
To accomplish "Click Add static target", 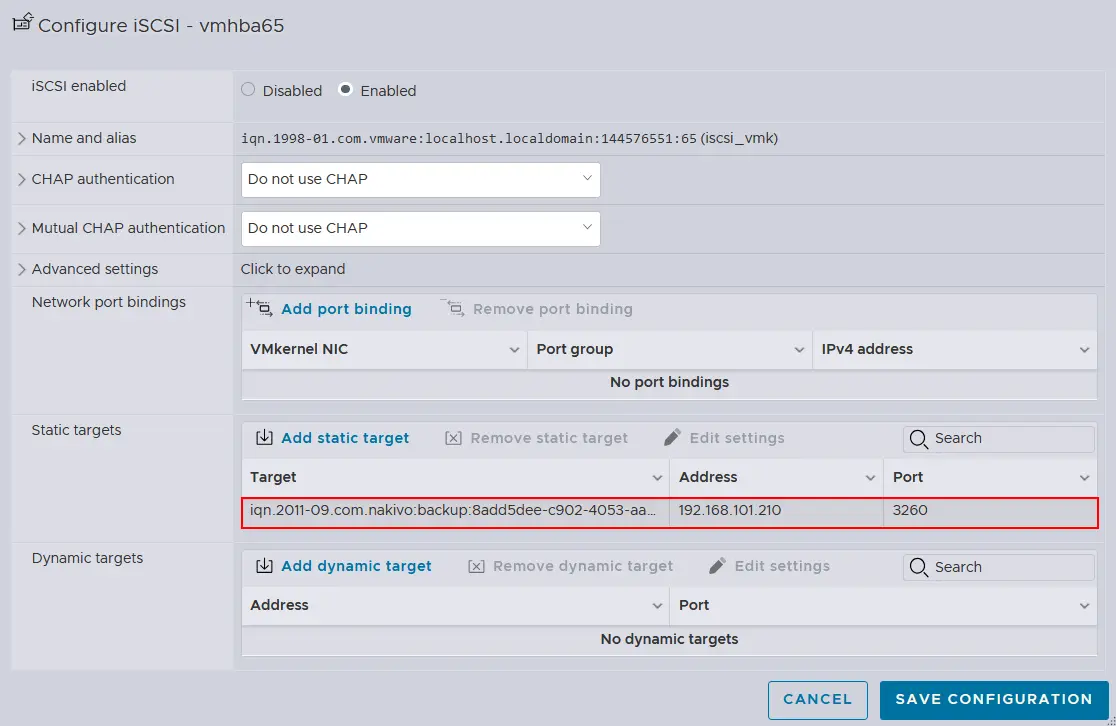I will tap(345, 438).
